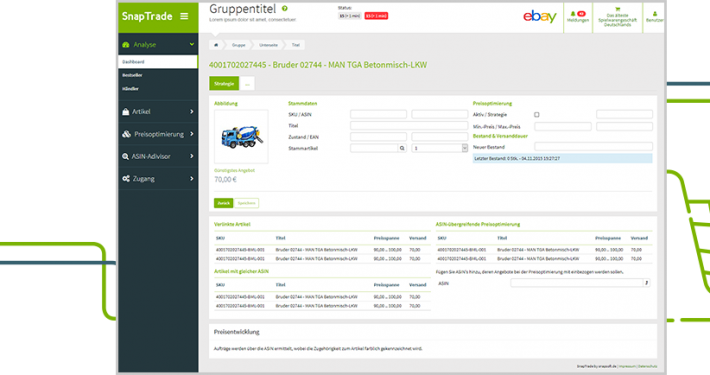Click the add icon beside ASIN input
This screenshot has width=710, height=375.
(647, 283)
